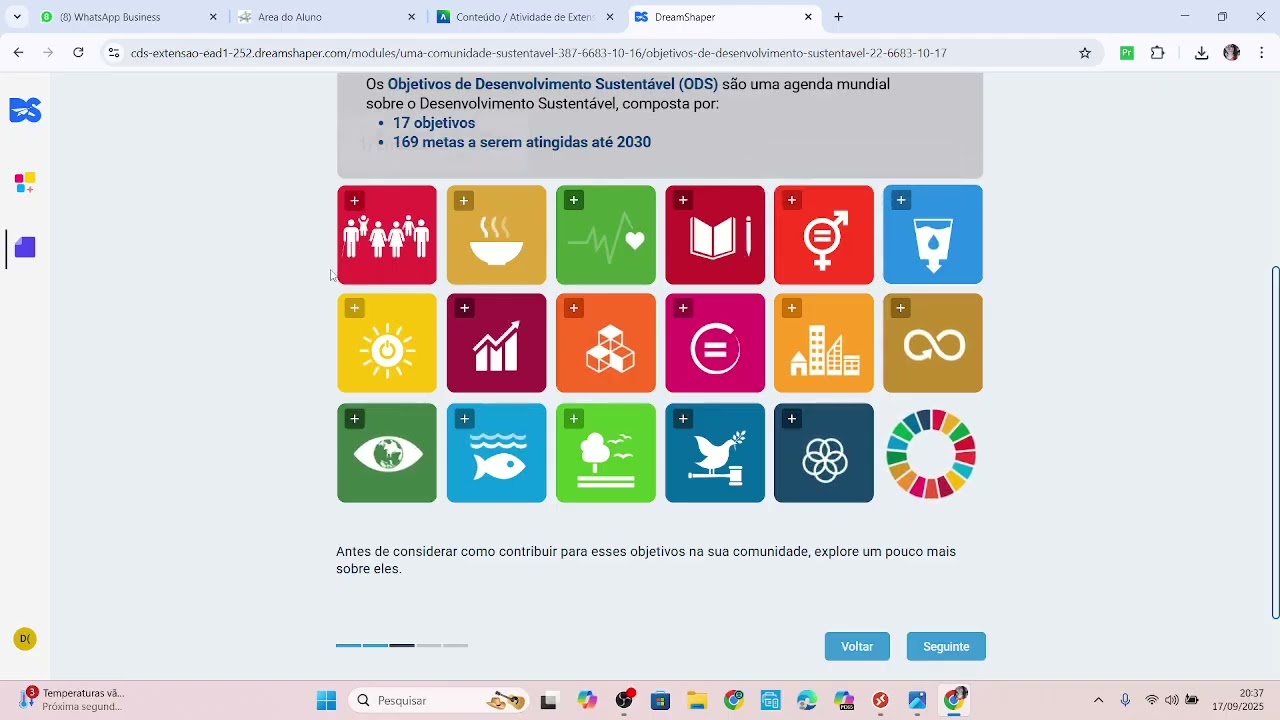Open the yellow user avatar in sidebar
The width and height of the screenshot is (1280, 720).
[25, 639]
